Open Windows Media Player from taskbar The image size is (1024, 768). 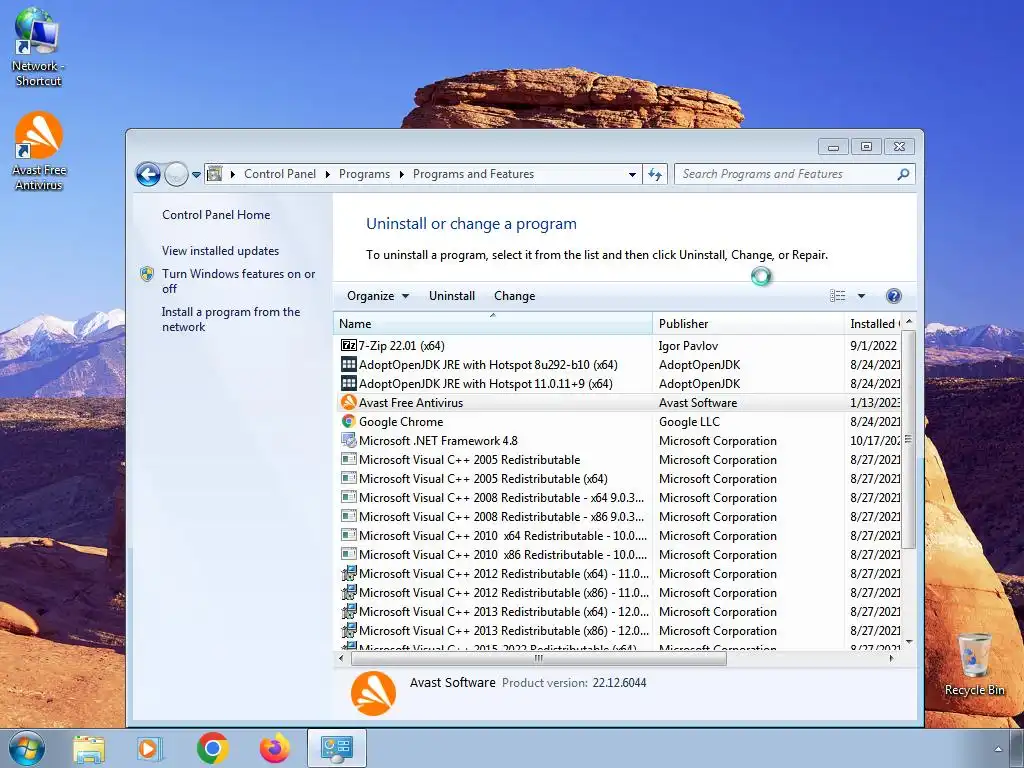click(150, 749)
